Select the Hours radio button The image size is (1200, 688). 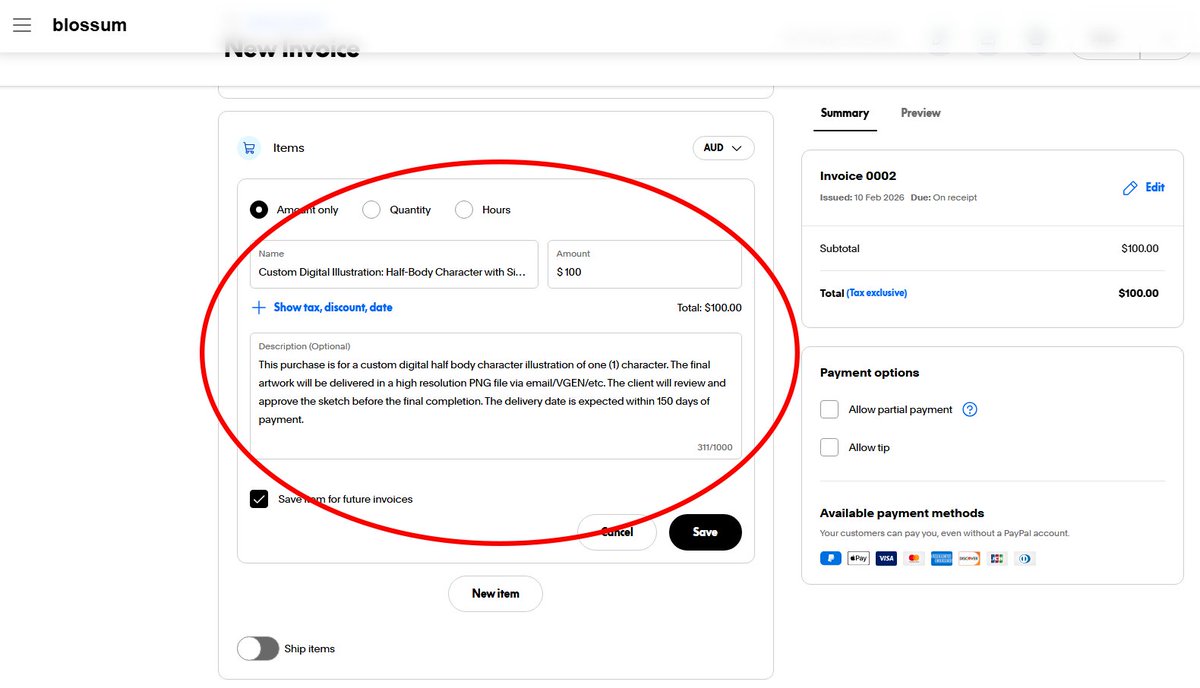[464, 210]
